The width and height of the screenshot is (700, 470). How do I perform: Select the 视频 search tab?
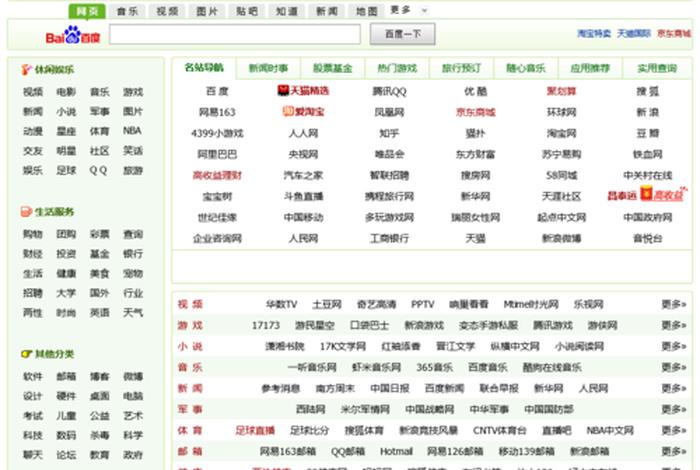tap(167, 12)
